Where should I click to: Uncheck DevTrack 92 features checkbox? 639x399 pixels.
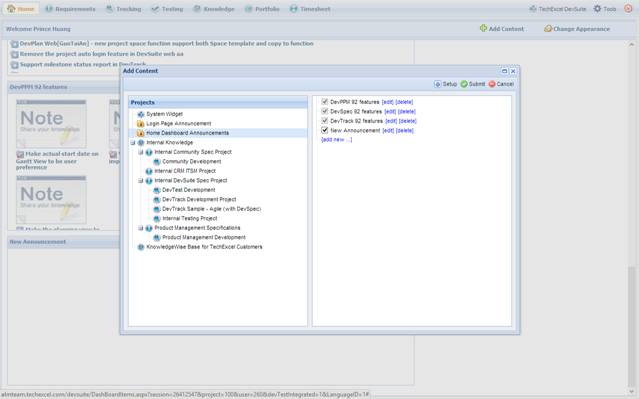click(324, 121)
